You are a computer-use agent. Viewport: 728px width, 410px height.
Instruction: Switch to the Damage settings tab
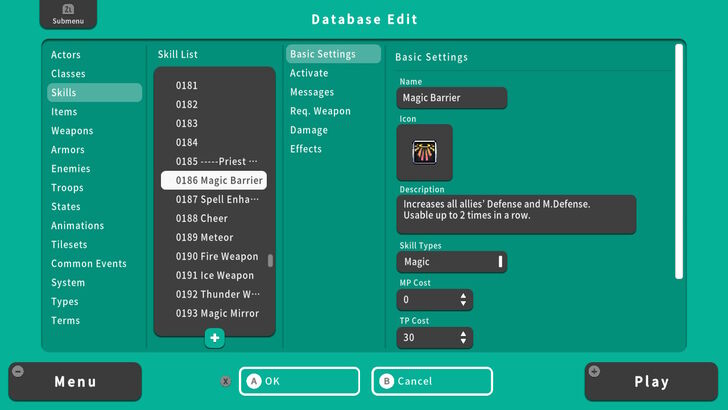pyautogui.click(x=308, y=130)
